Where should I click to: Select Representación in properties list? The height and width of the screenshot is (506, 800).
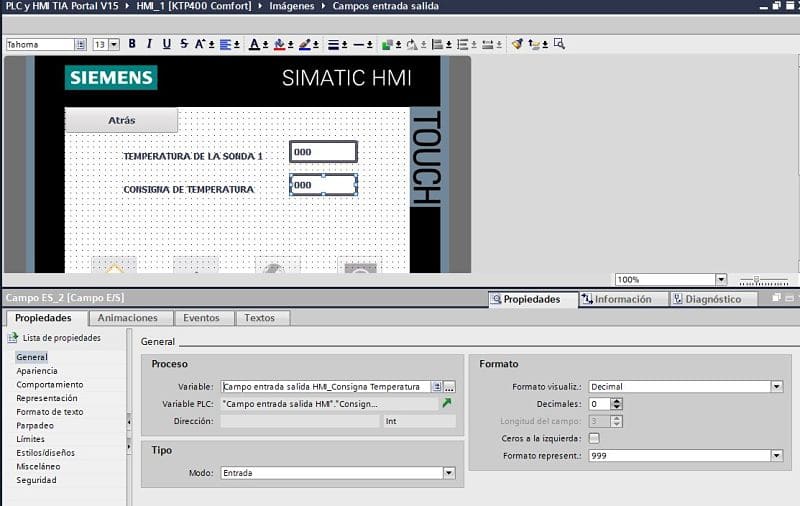click(46, 398)
